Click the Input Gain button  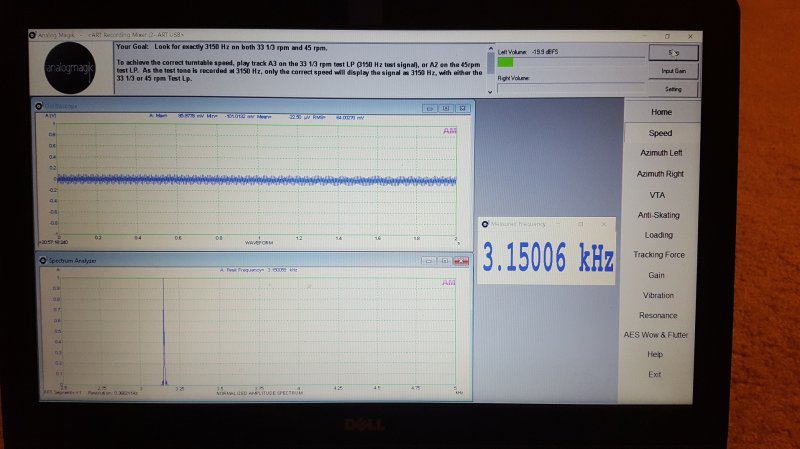[673, 71]
